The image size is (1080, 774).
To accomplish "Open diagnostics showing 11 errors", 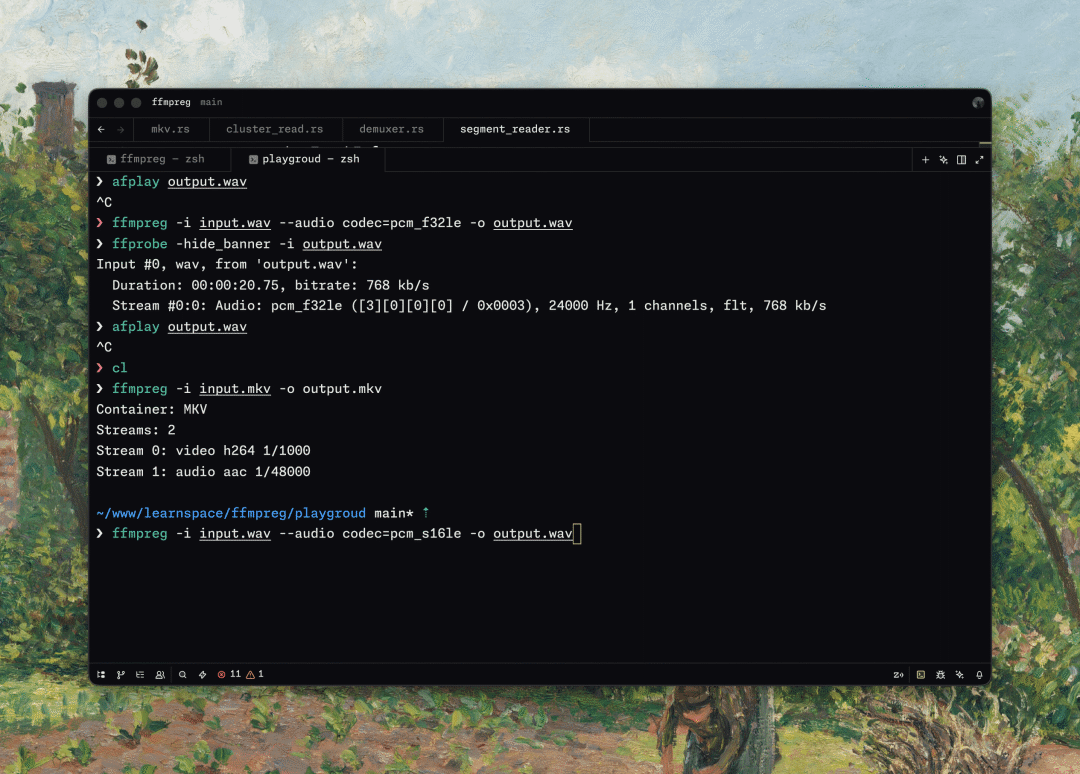I will click(229, 674).
